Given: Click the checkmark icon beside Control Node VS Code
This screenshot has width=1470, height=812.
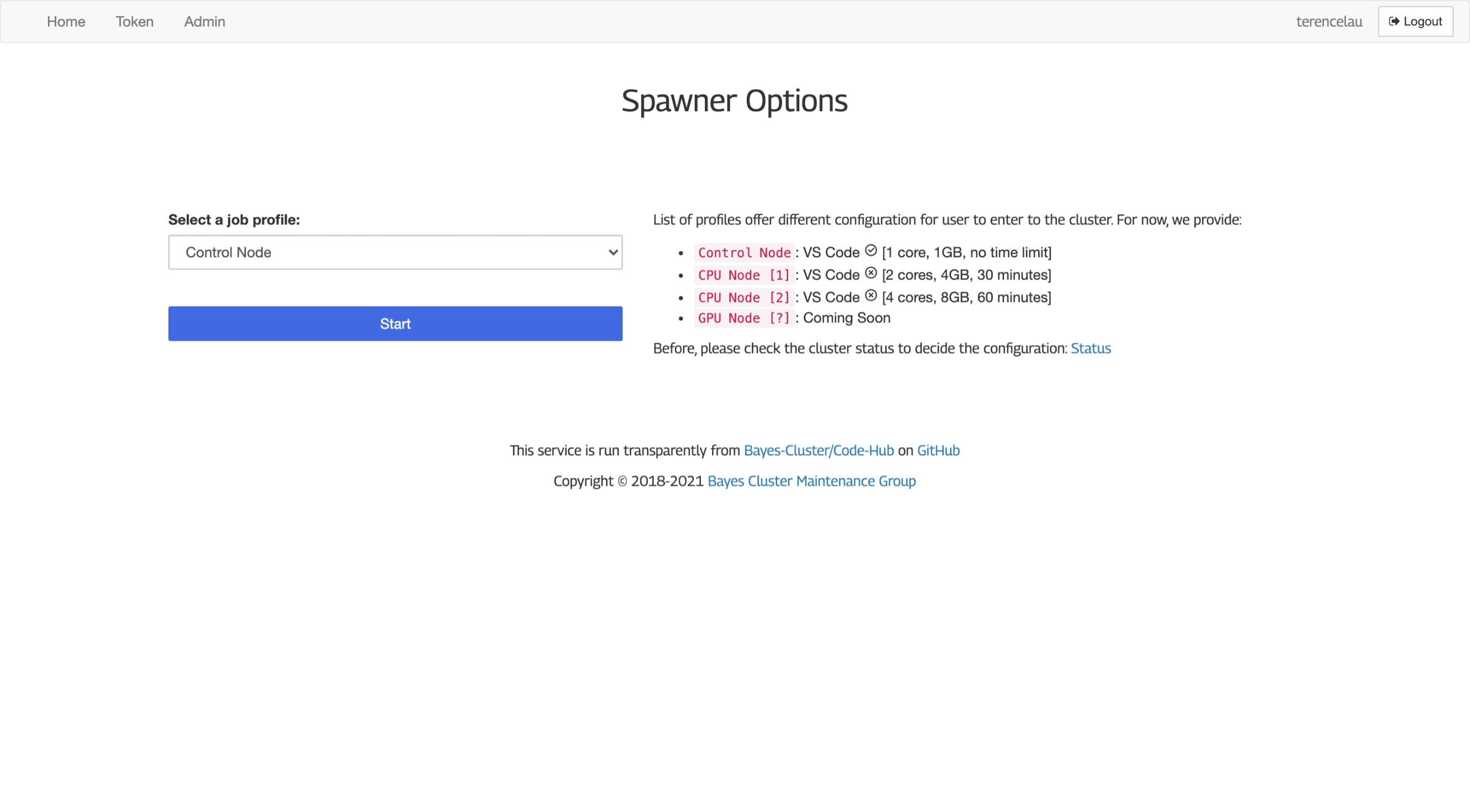Looking at the screenshot, I should pos(871,250).
